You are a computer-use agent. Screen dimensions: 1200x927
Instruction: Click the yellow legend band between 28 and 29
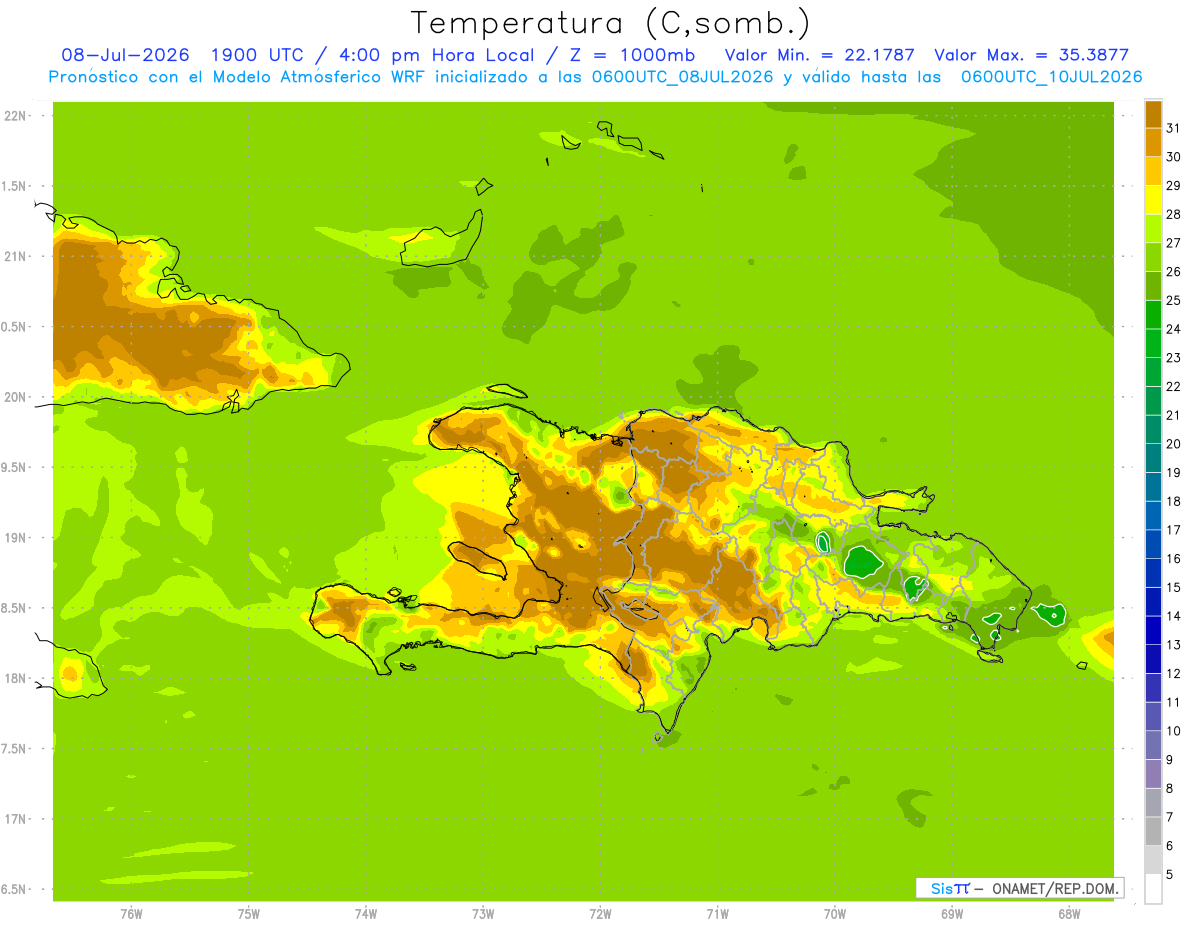(x=1153, y=200)
